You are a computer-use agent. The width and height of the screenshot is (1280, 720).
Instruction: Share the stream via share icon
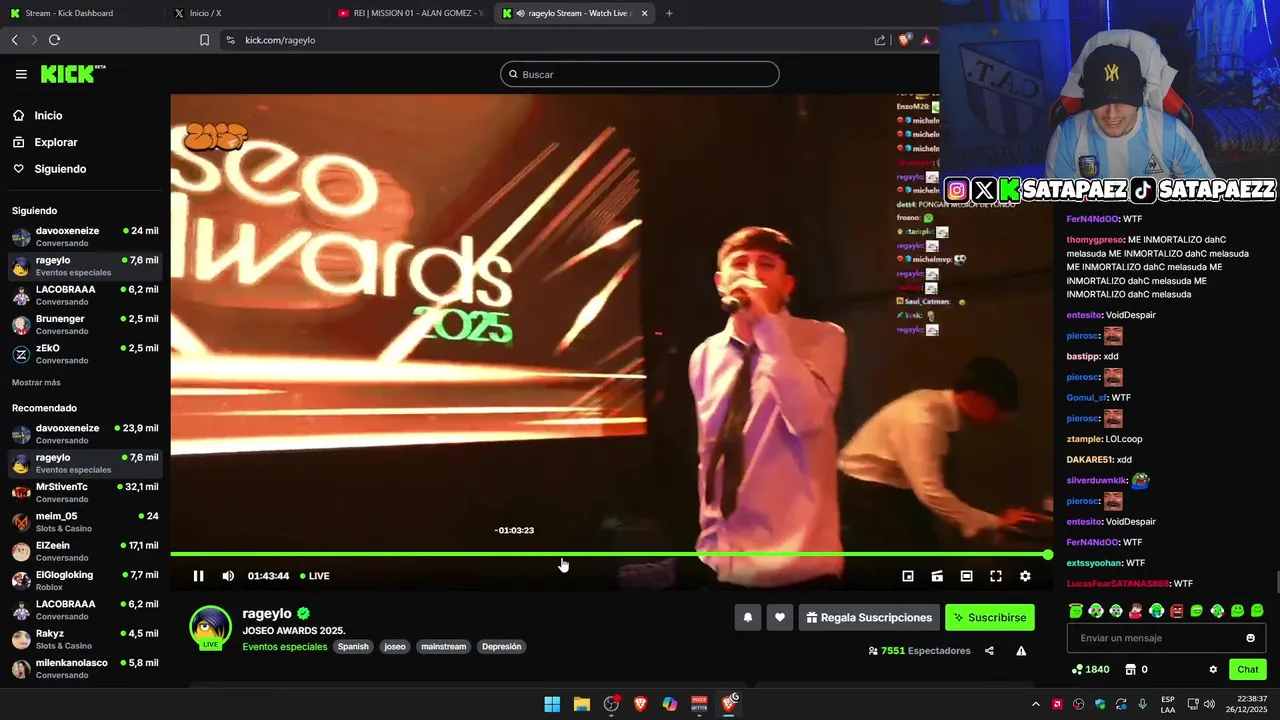point(989,651)
